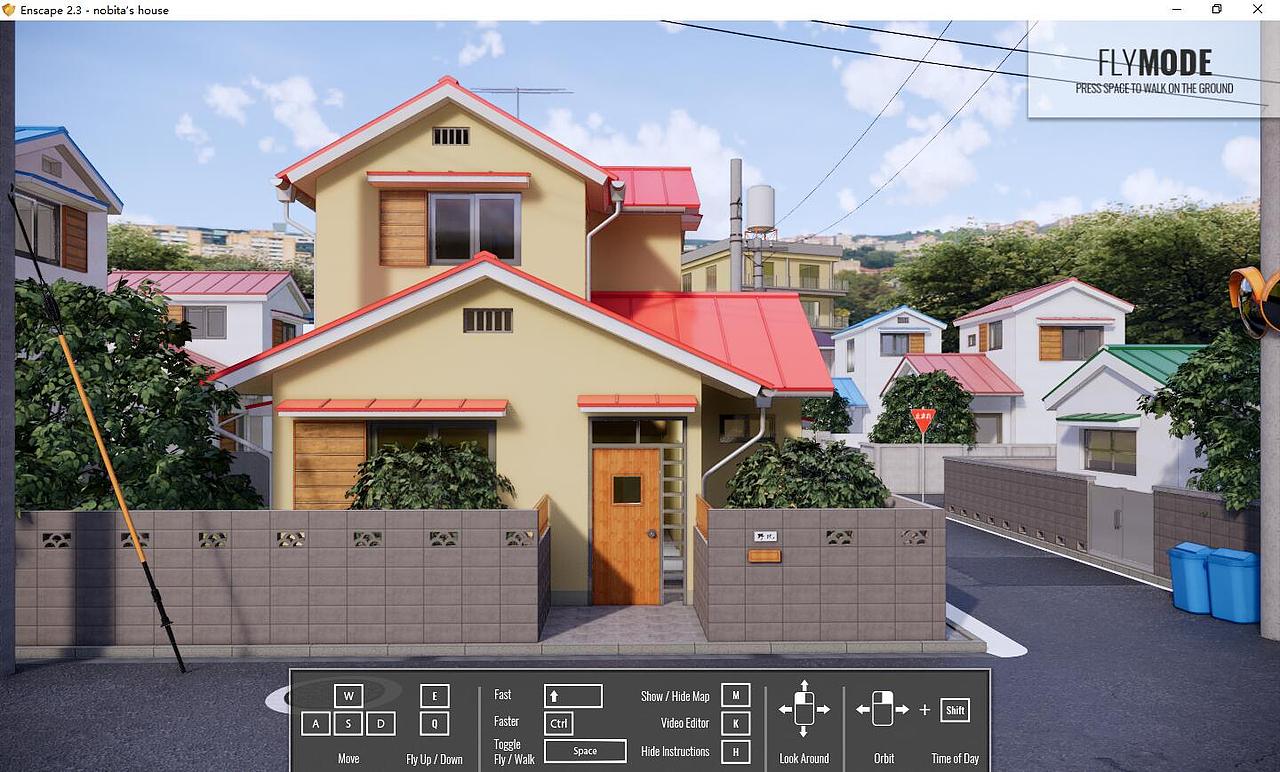Screen dimensions: 1280x772
Task: Click the Enscape app icon in the title bar
Action: click(9, 10)
